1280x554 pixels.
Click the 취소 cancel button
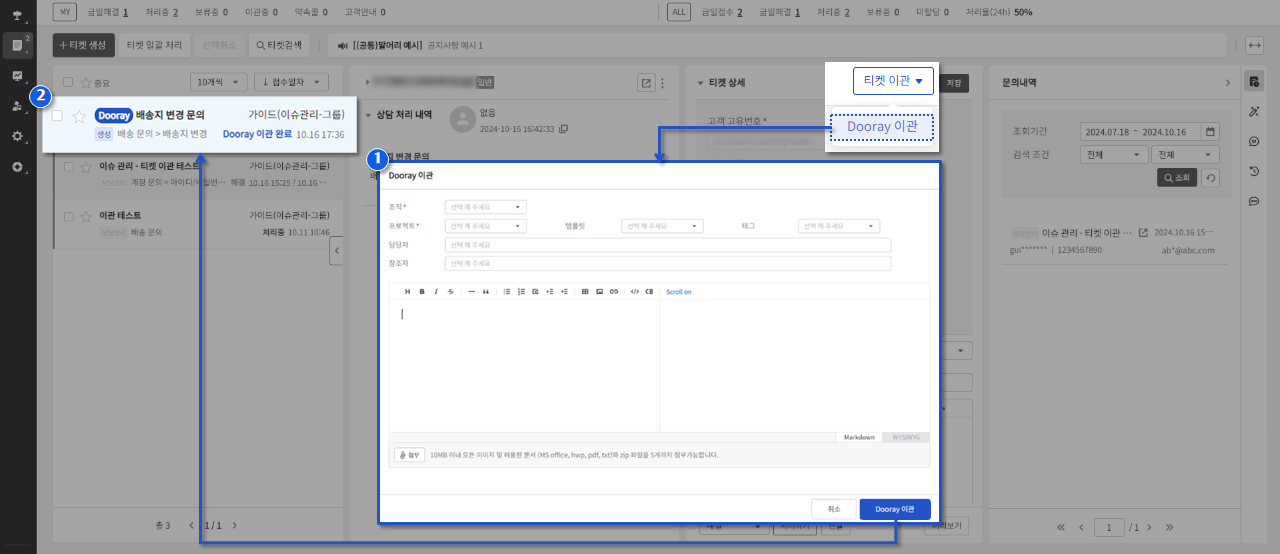click(834, 509)
